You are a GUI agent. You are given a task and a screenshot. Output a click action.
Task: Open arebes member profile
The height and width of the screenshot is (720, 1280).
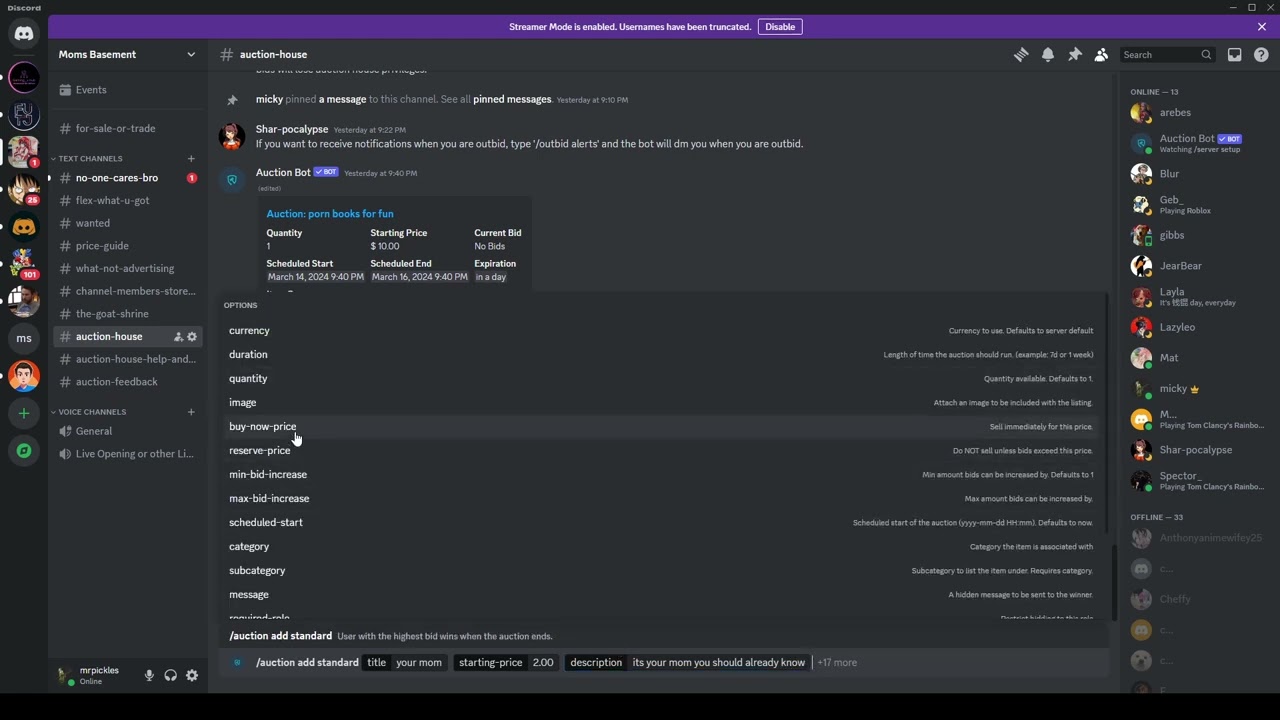(x=1197, y=113)
